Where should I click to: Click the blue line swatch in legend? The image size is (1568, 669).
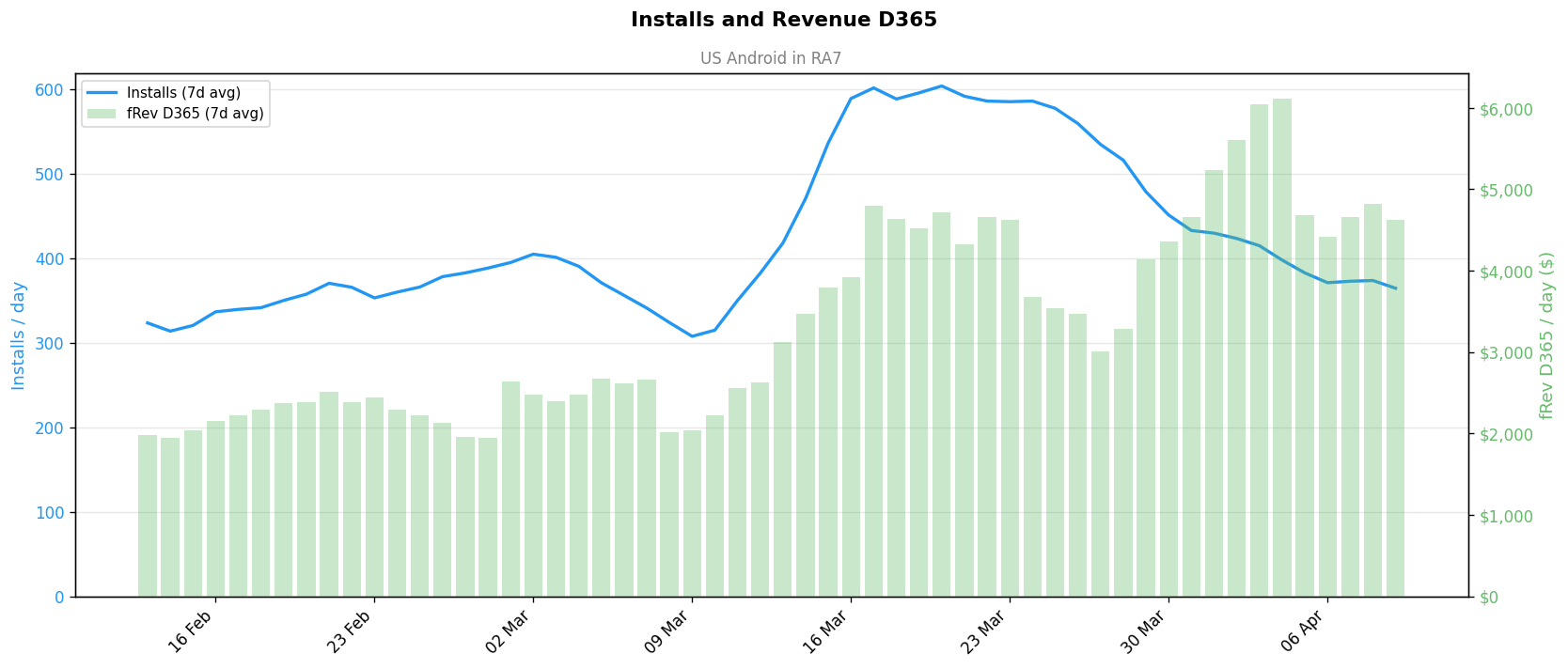coord(102,93)
